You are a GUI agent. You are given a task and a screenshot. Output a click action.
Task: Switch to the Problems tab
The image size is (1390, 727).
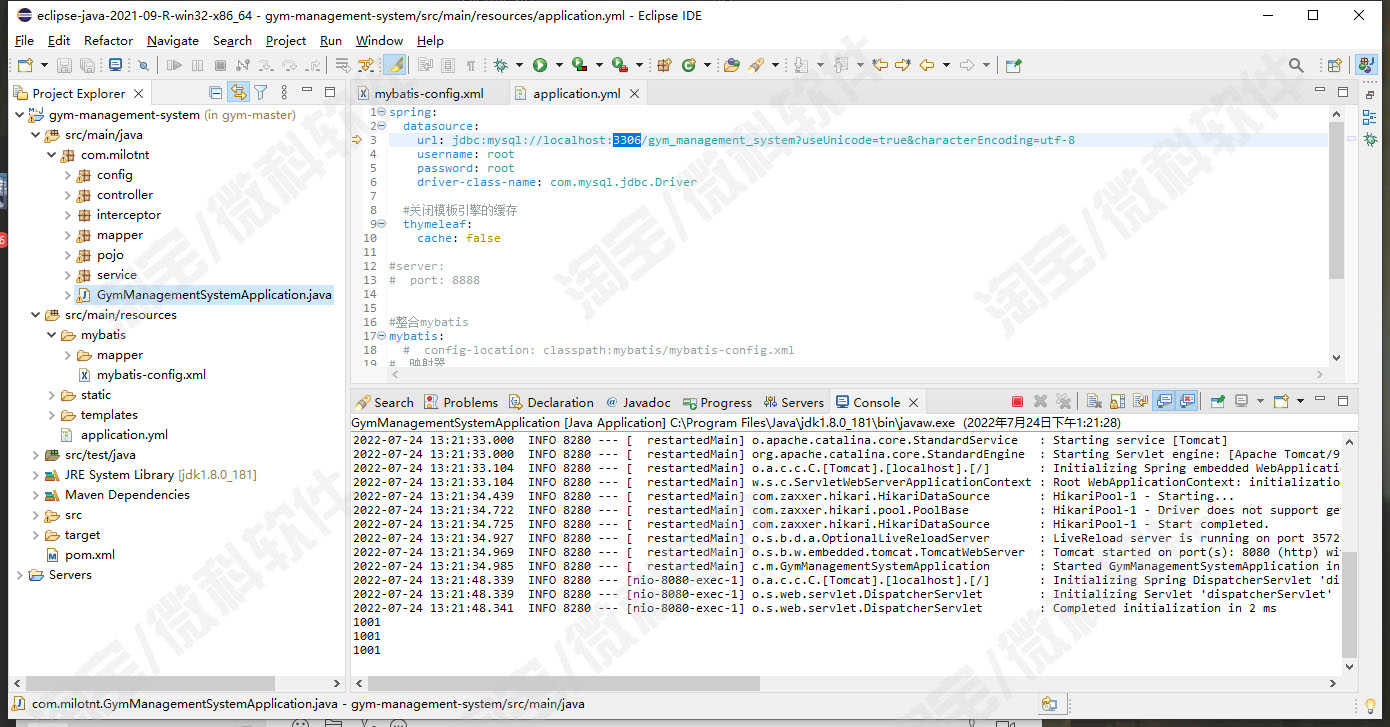pos(461,402)
